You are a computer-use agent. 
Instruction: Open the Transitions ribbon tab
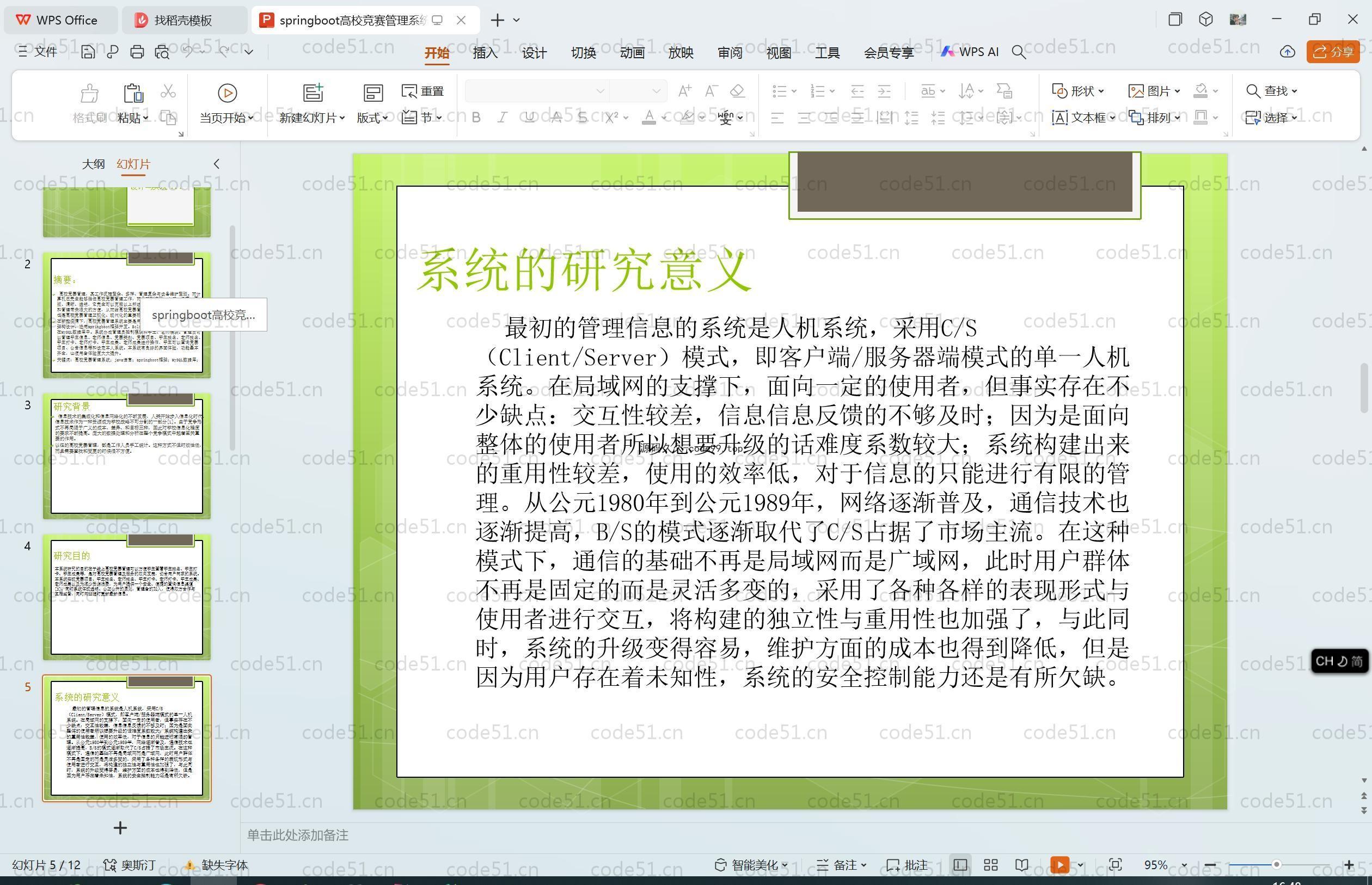click(583, 53)
